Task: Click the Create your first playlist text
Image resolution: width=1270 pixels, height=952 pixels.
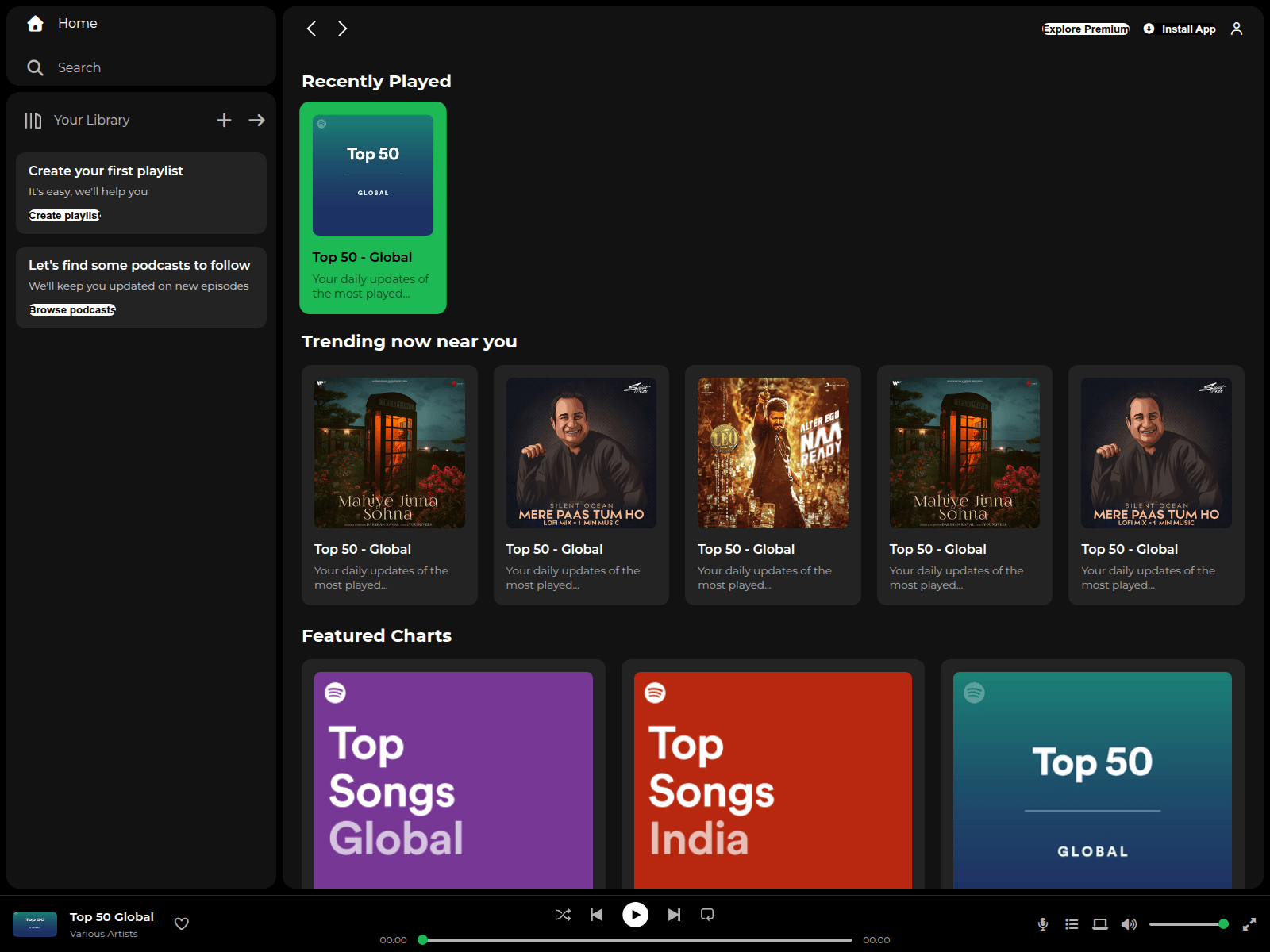Action: pyautogui.click(x=106, y=171)
